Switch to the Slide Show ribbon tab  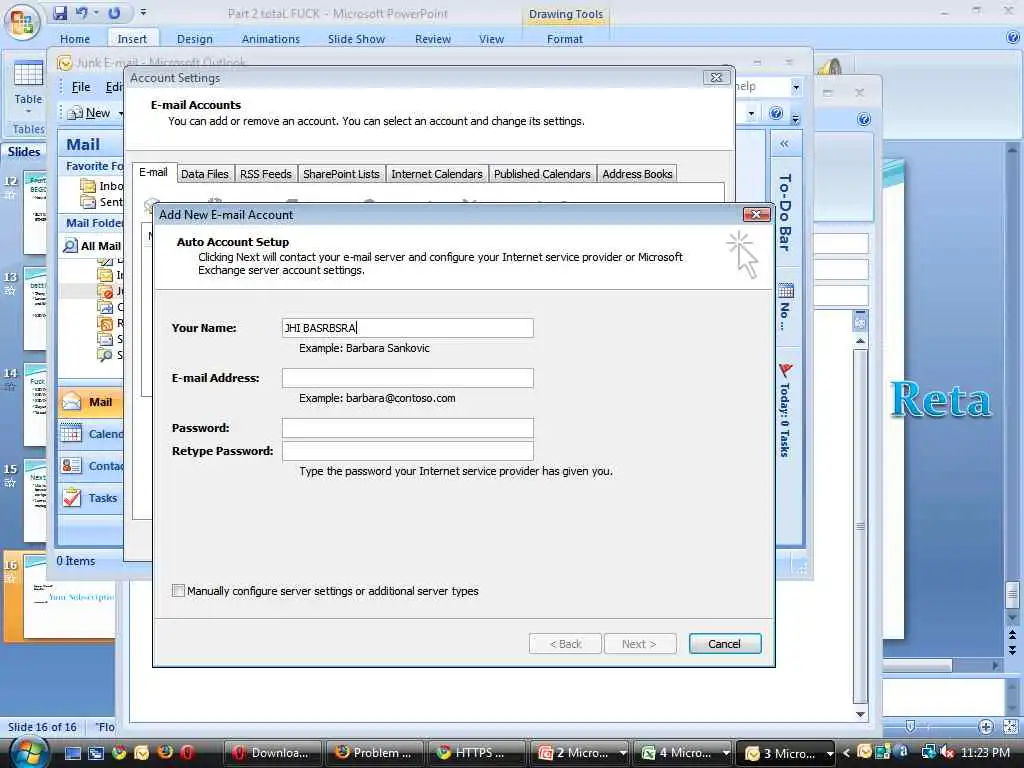point(356,39)
